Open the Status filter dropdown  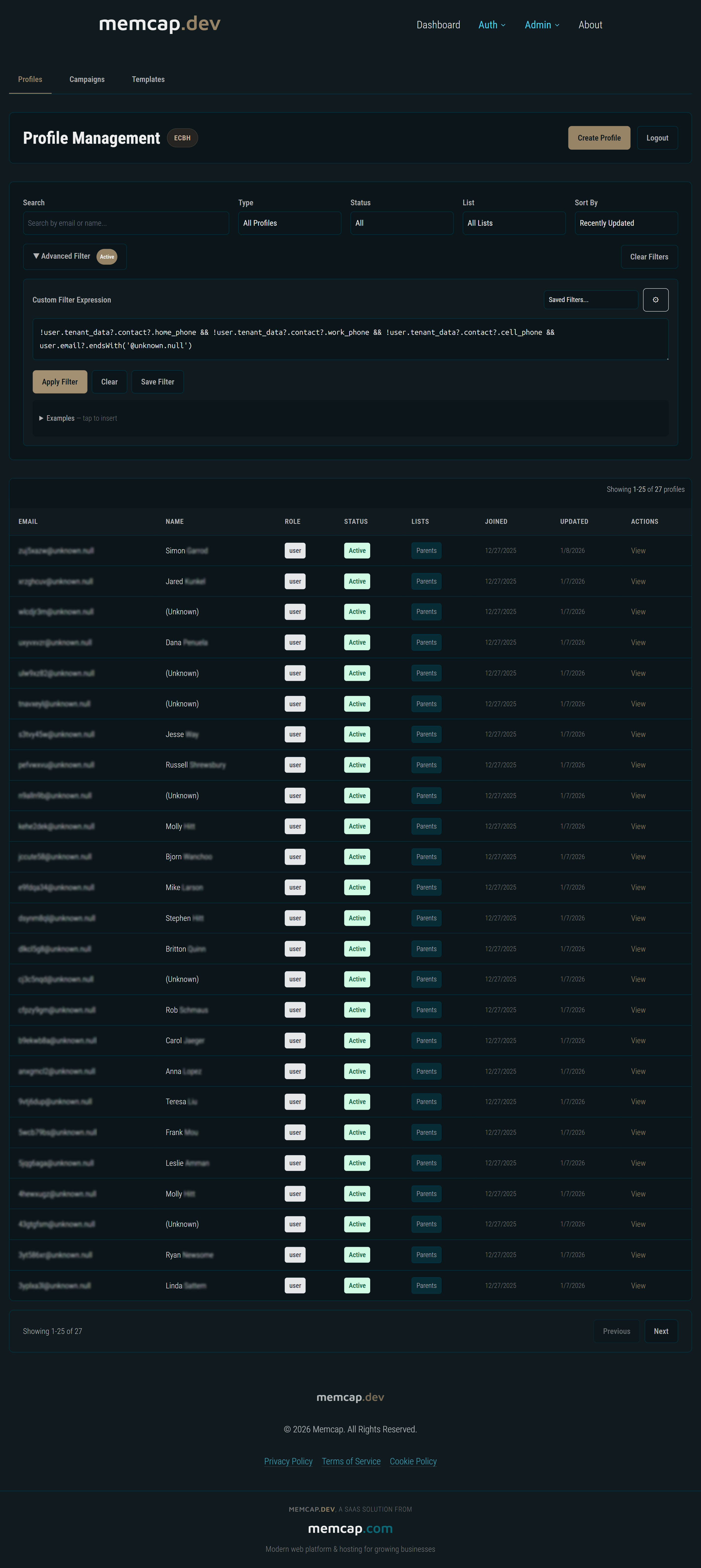(402, 223)
